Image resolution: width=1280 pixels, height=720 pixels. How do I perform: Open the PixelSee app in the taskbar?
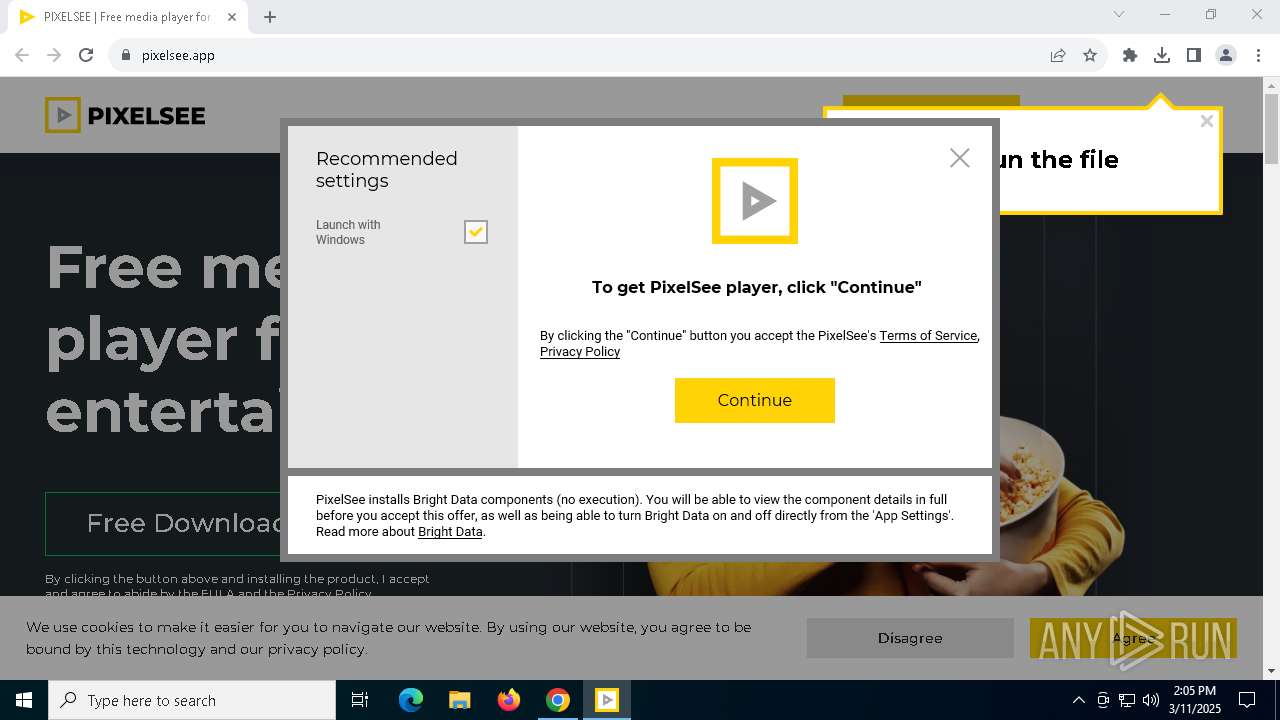607,700
